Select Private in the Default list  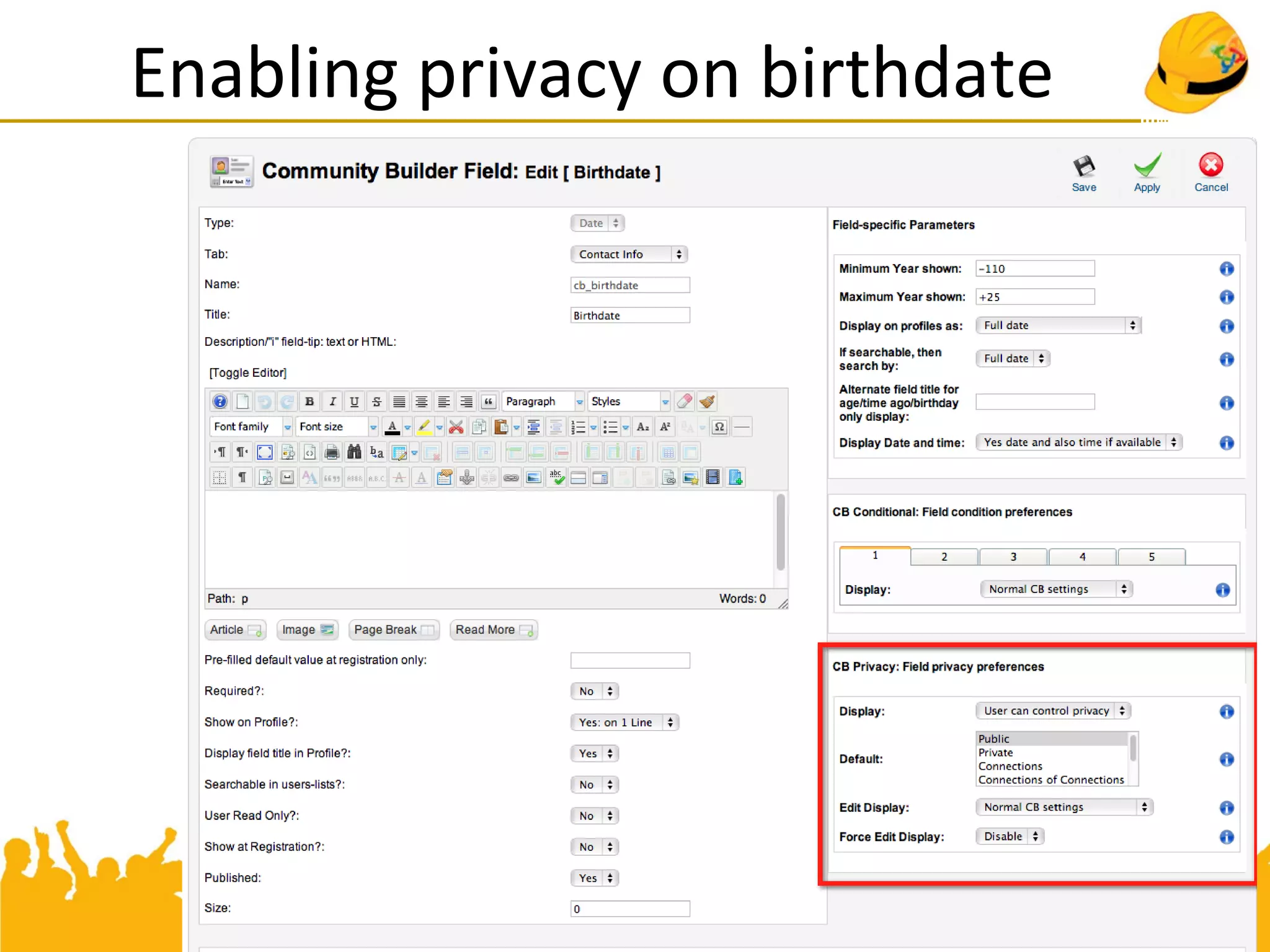1052,752
